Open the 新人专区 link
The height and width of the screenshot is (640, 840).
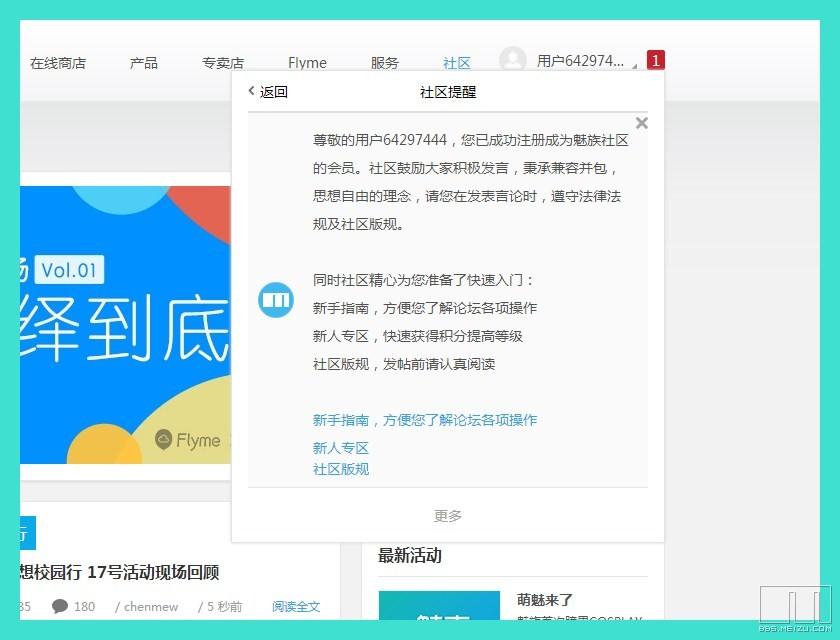point(341,448)
